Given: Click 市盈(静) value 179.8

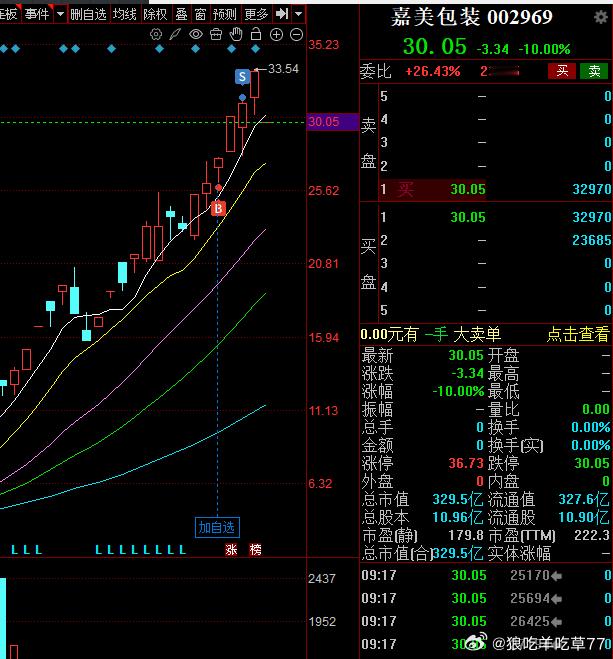Looking at the screenshot, I should tap(466, 535).
